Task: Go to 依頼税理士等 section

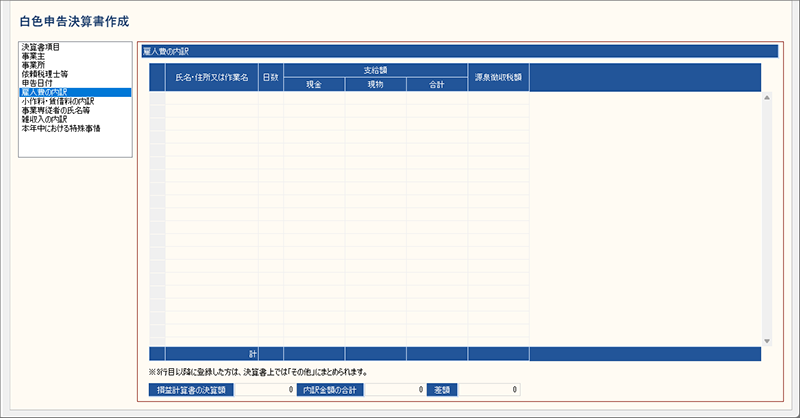Action: [x=44, y=74]
